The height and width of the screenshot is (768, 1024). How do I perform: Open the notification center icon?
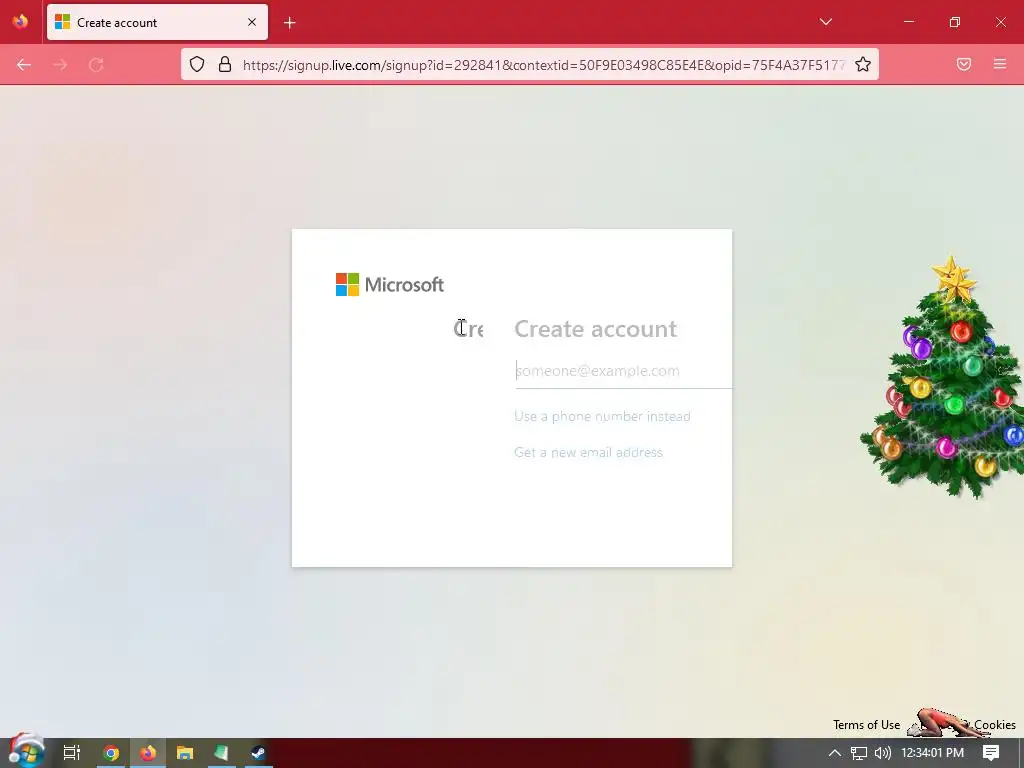click(991, 753)
